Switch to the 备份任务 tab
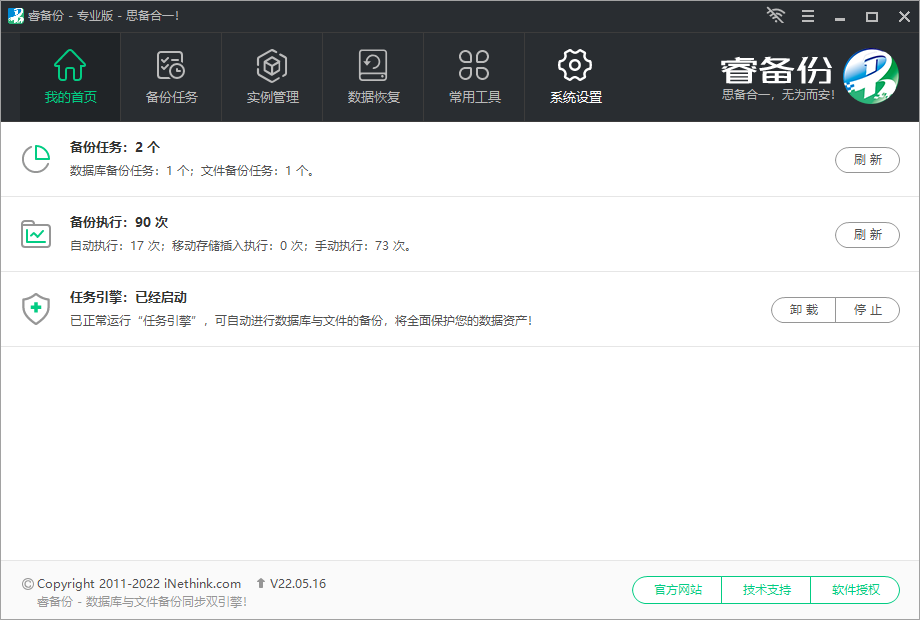This screenshot has width=920, height=620. [171, 77]
